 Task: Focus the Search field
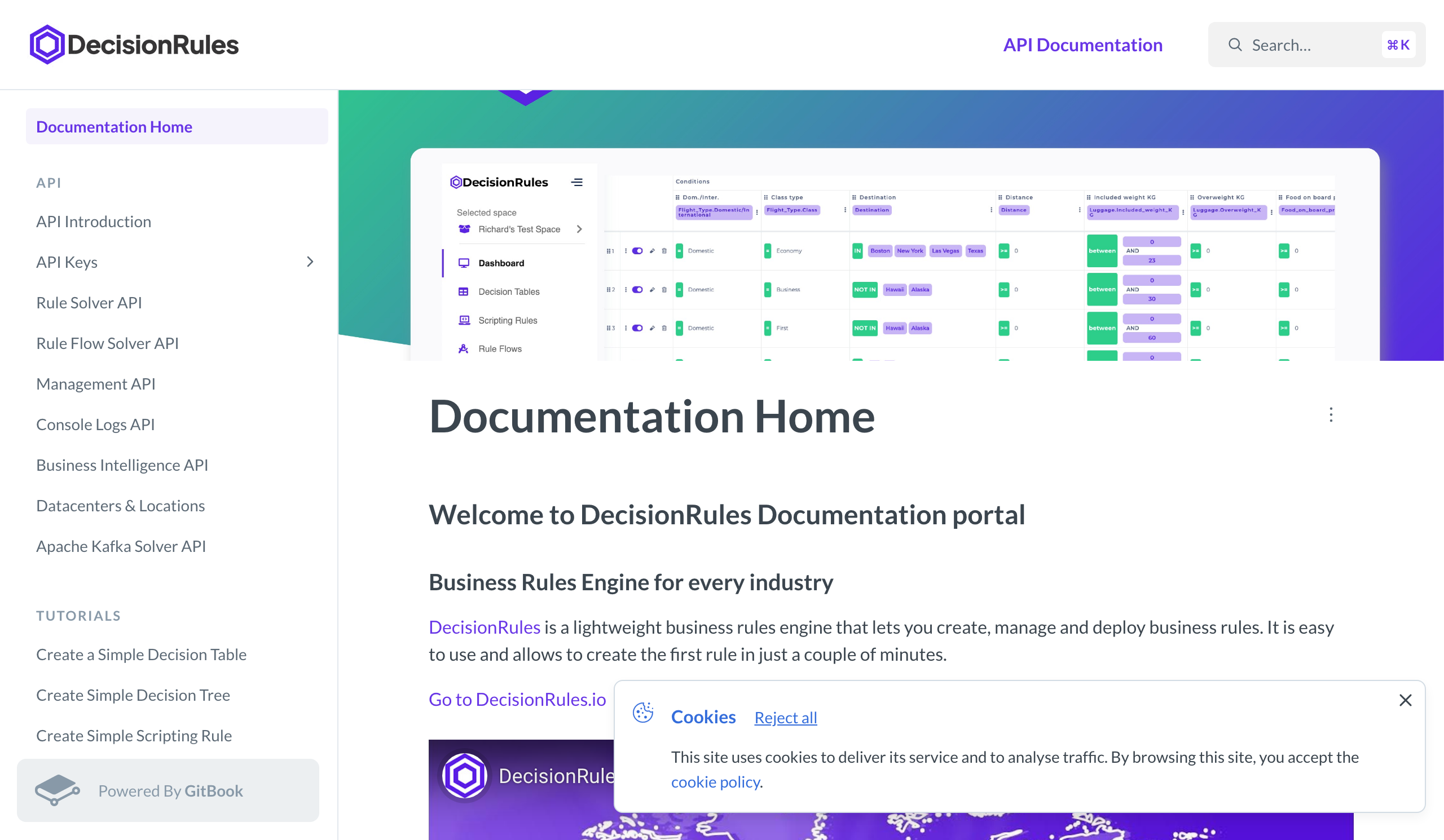(x=1316, y=45)
